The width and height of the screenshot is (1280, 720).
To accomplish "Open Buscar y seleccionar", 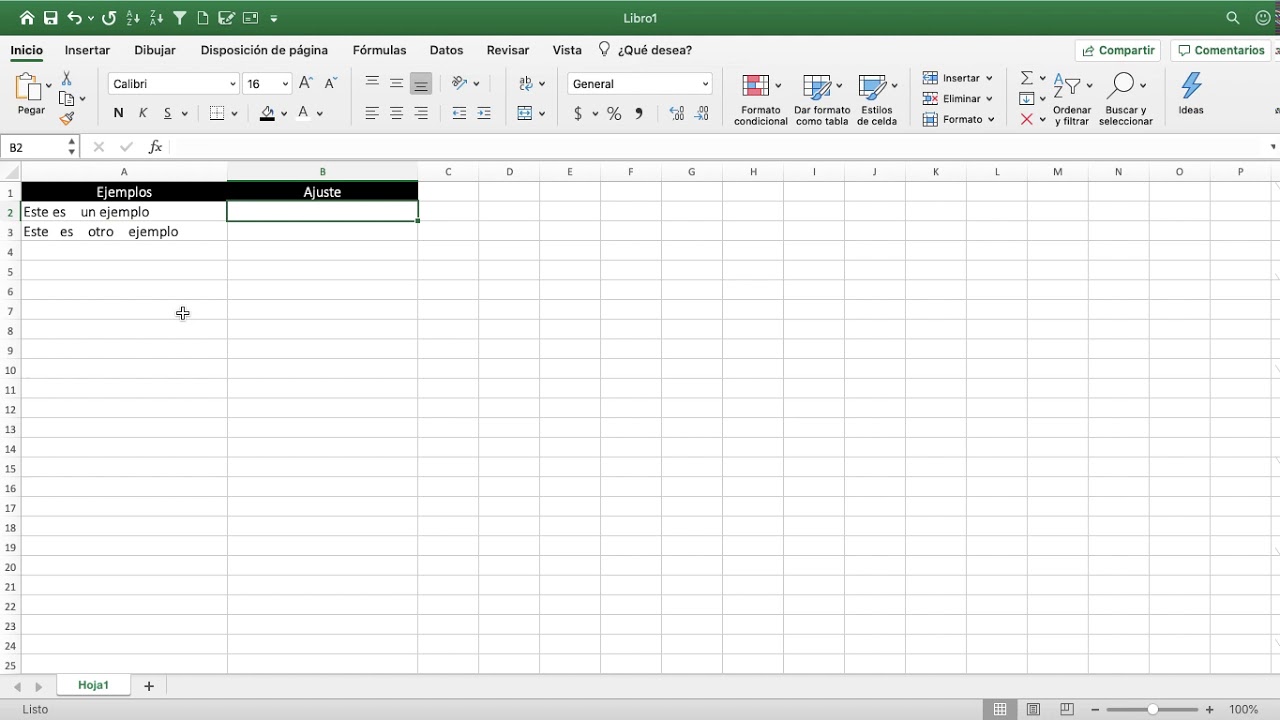I will (1126, 99).
